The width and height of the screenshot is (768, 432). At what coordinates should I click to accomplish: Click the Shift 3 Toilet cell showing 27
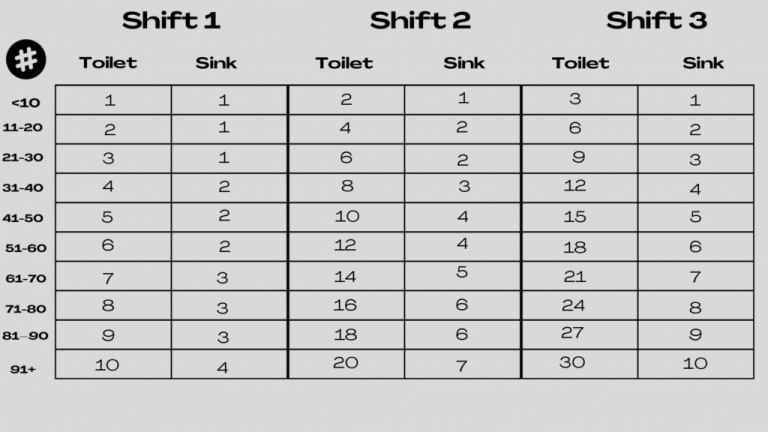tap(573, 333)
